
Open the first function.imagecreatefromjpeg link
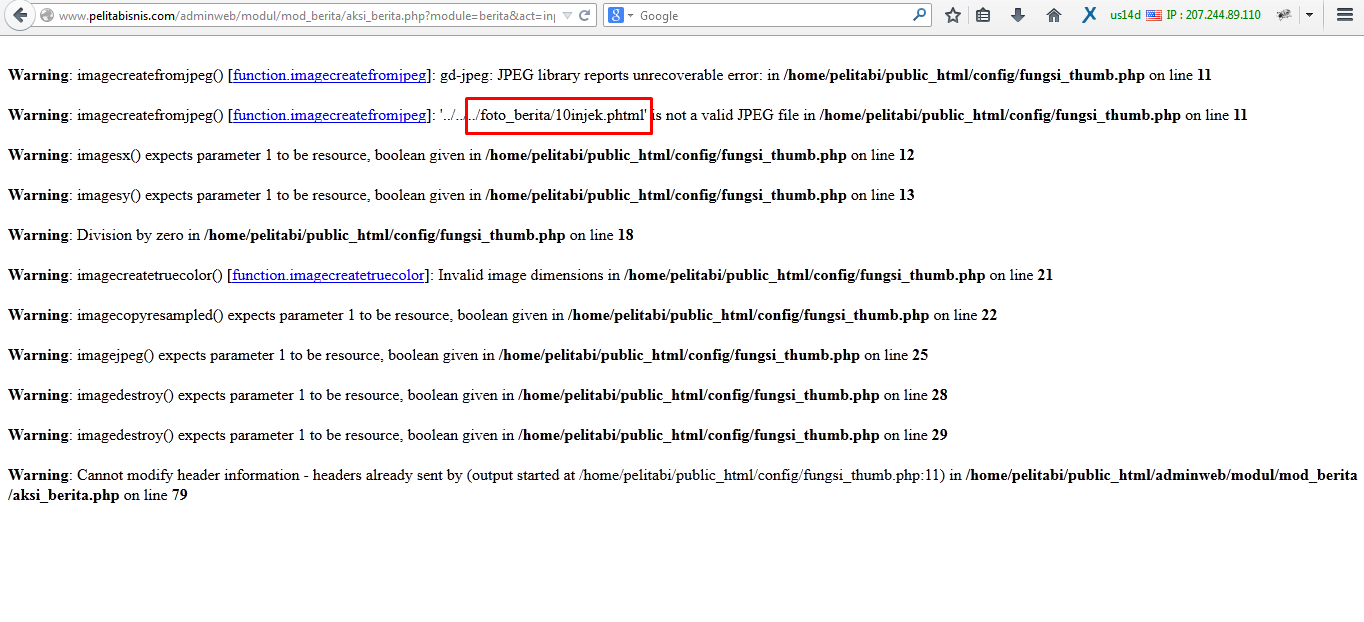click(x=330, y=75)
